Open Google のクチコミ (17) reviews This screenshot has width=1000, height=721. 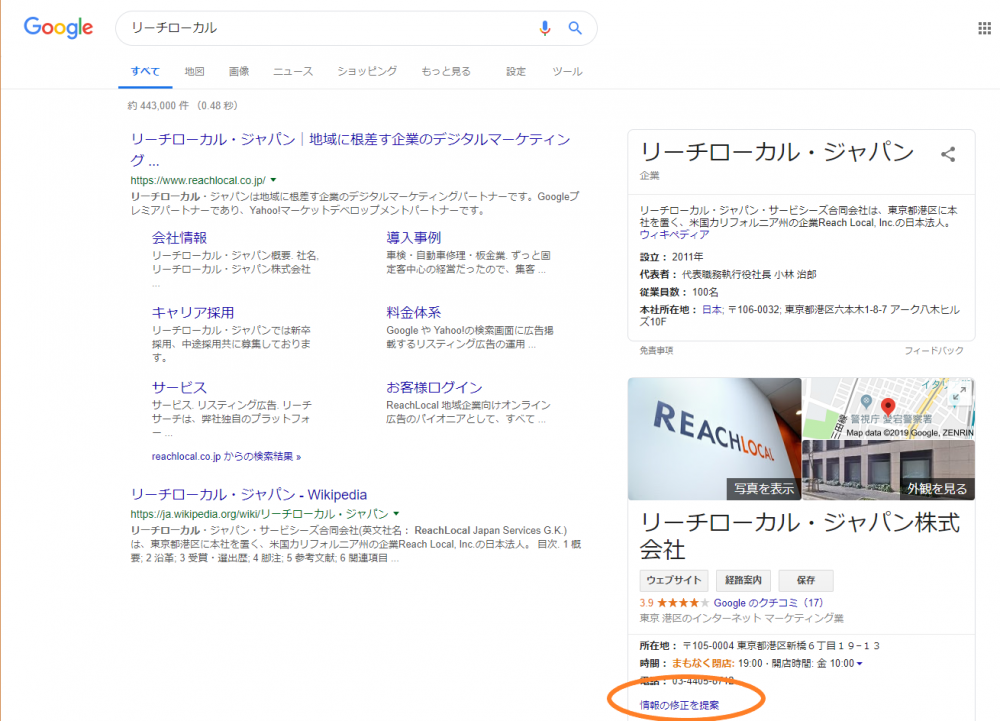(768, 603)
